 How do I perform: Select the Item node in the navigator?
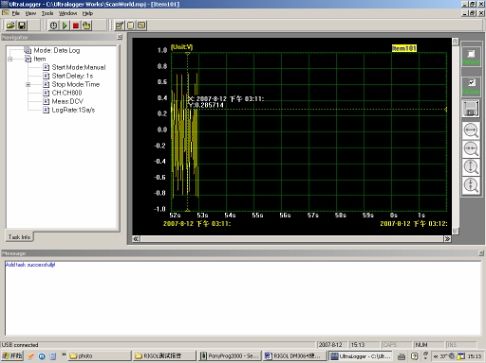pyautogui.click(x=40, y=59)
